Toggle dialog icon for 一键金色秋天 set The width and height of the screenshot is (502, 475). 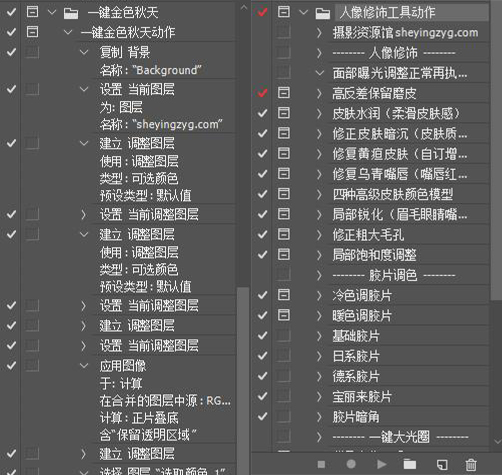(x=32, y=12)
